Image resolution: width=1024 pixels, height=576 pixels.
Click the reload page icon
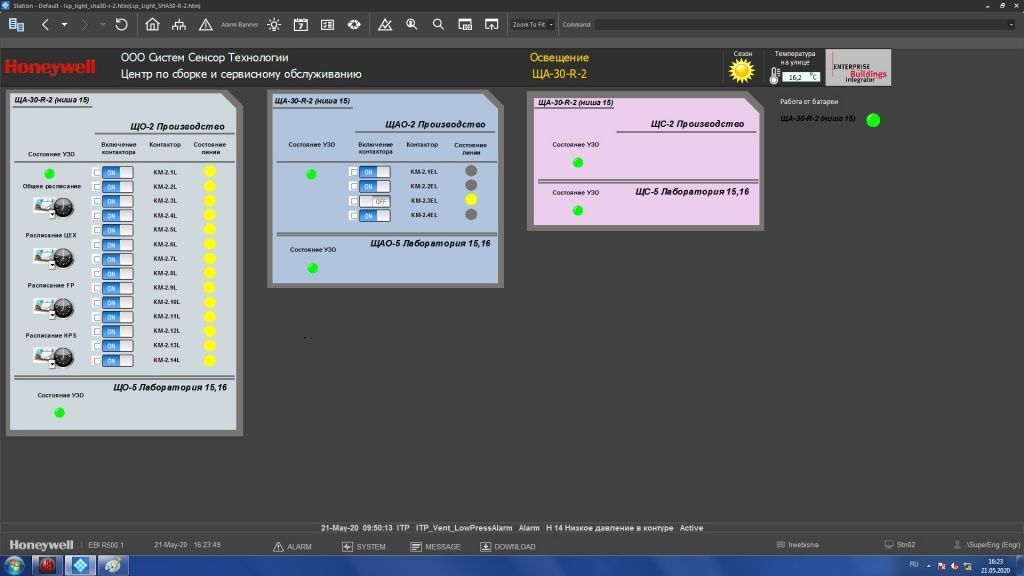(122, 24)
